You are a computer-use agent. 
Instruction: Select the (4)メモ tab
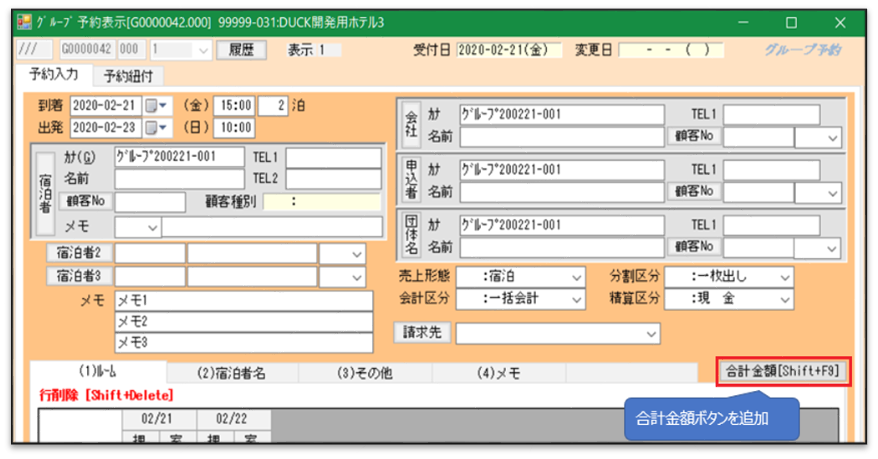498,373
